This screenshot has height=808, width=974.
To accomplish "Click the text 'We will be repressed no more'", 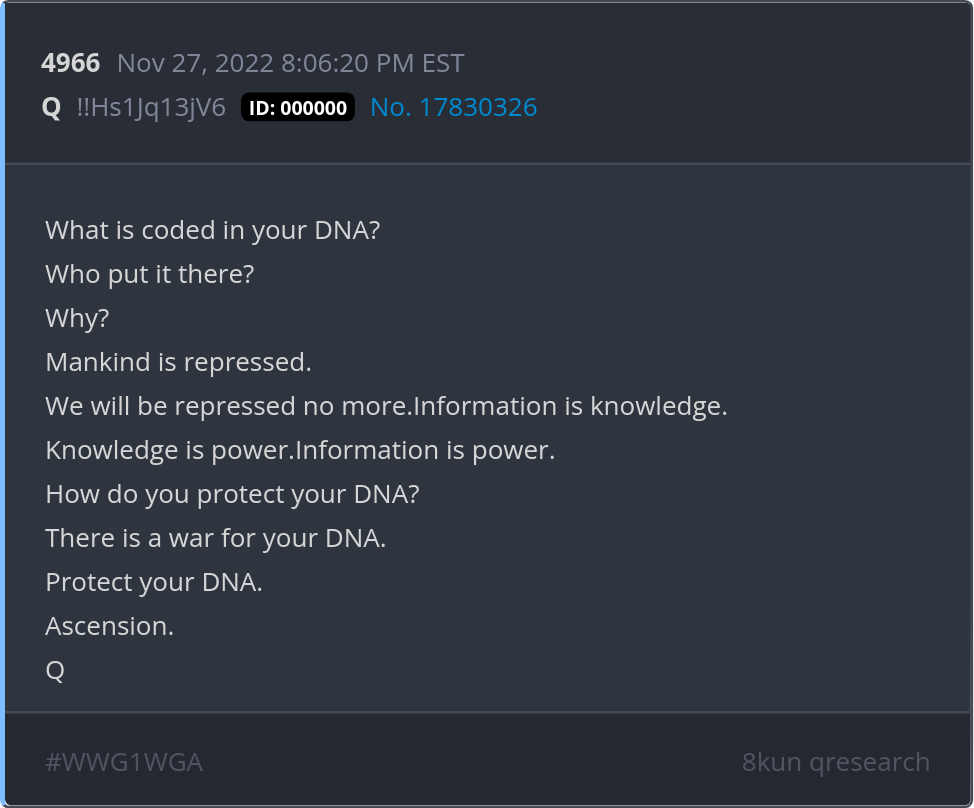I will 228,406.
